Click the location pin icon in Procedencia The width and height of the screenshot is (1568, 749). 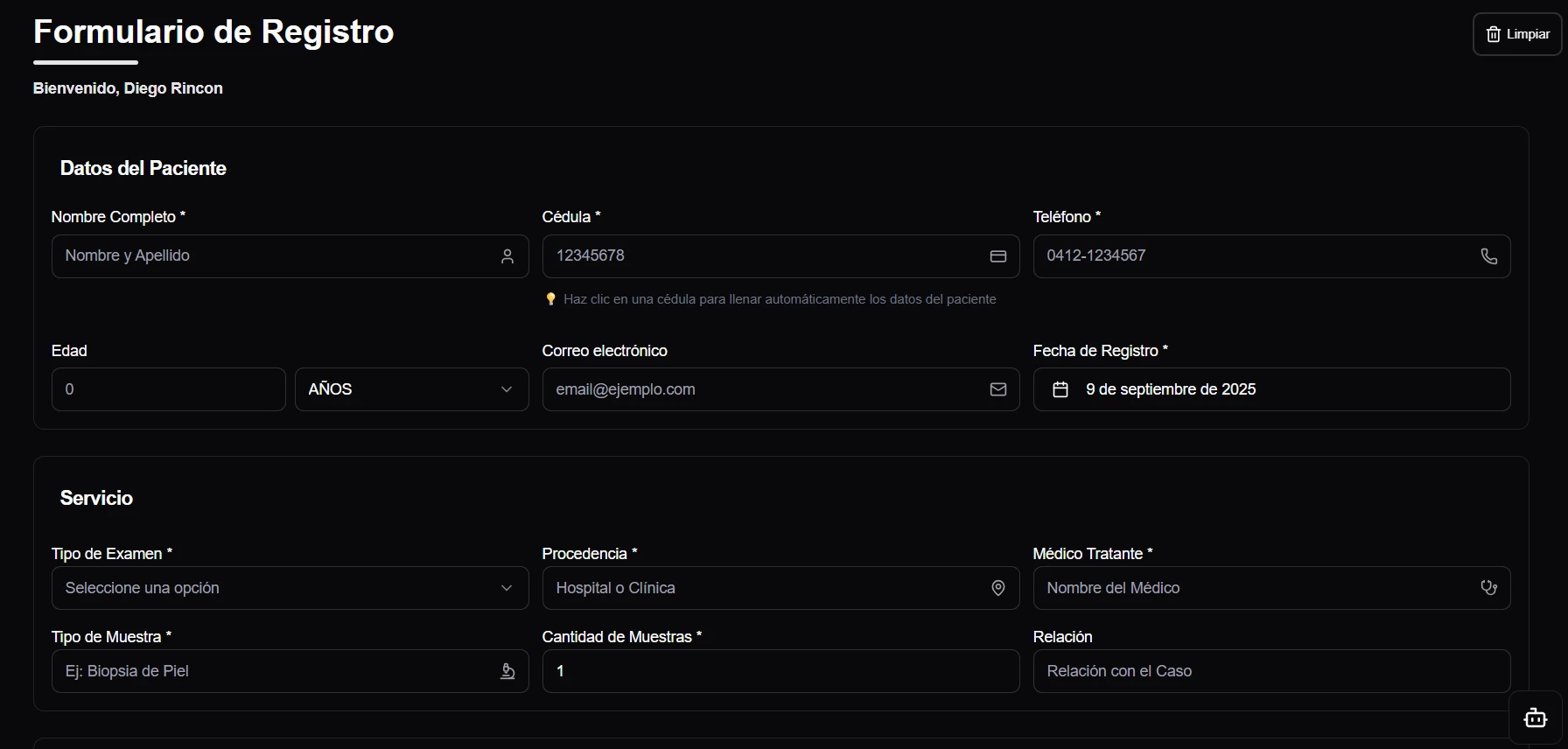(x=997, y=588)
